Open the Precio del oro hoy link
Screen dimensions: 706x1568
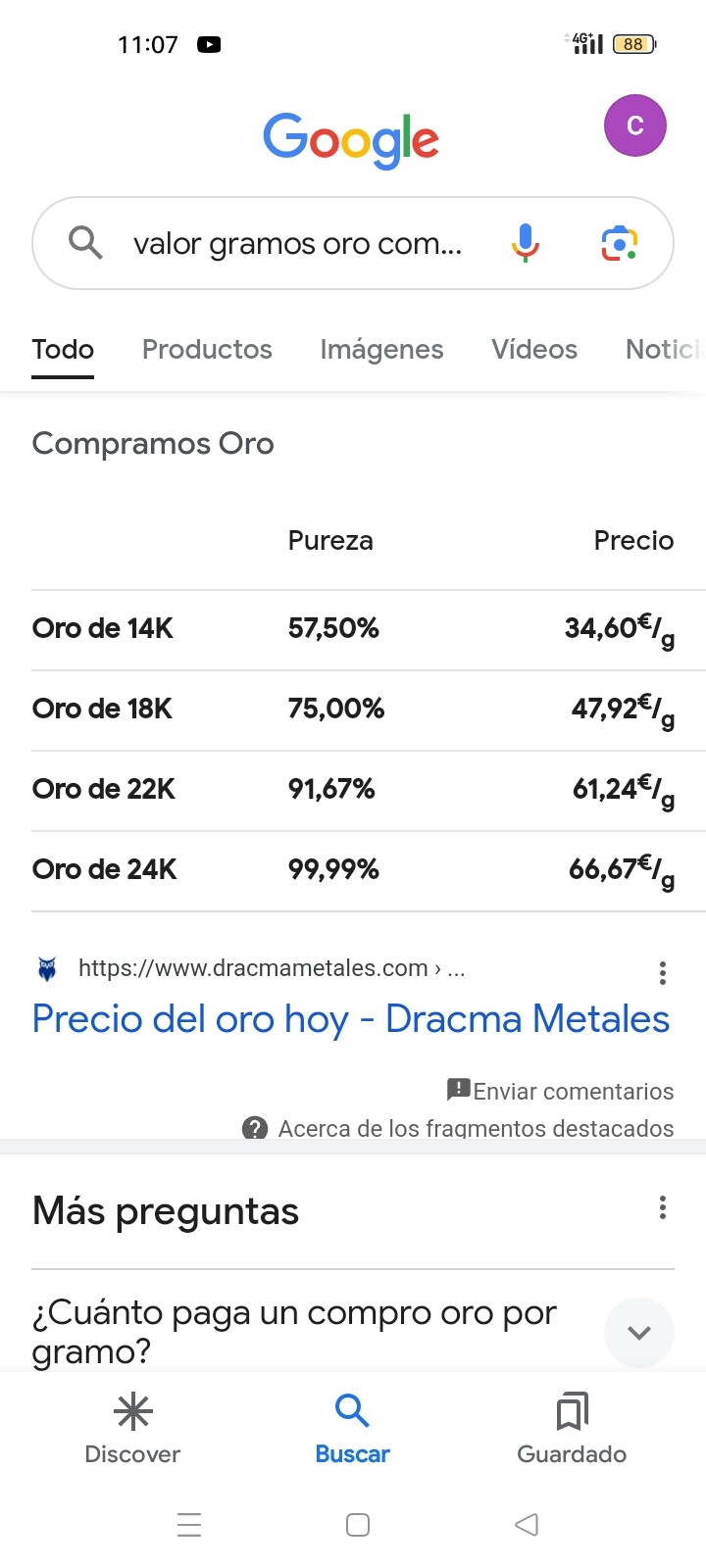[x=350, y=1019]
